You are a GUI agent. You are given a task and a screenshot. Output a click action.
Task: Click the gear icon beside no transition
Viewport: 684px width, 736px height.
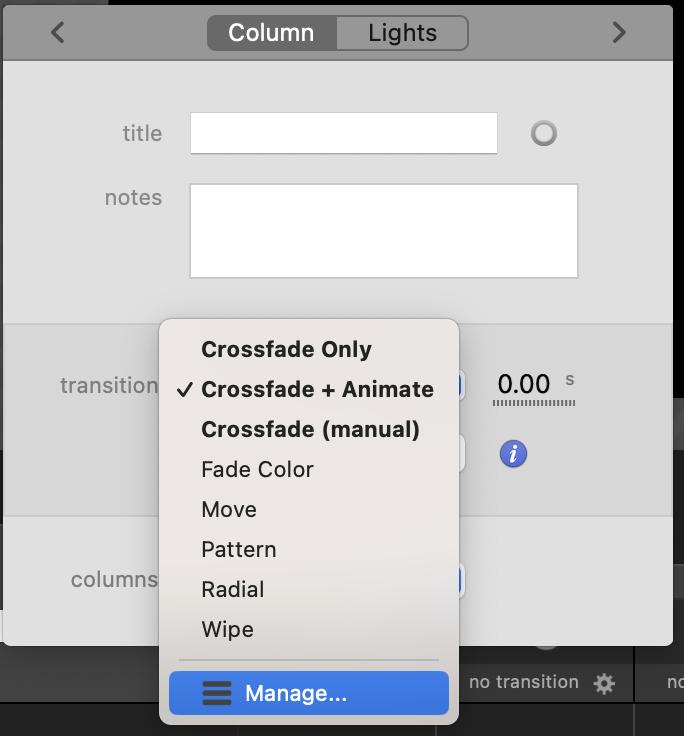point(604,684)
